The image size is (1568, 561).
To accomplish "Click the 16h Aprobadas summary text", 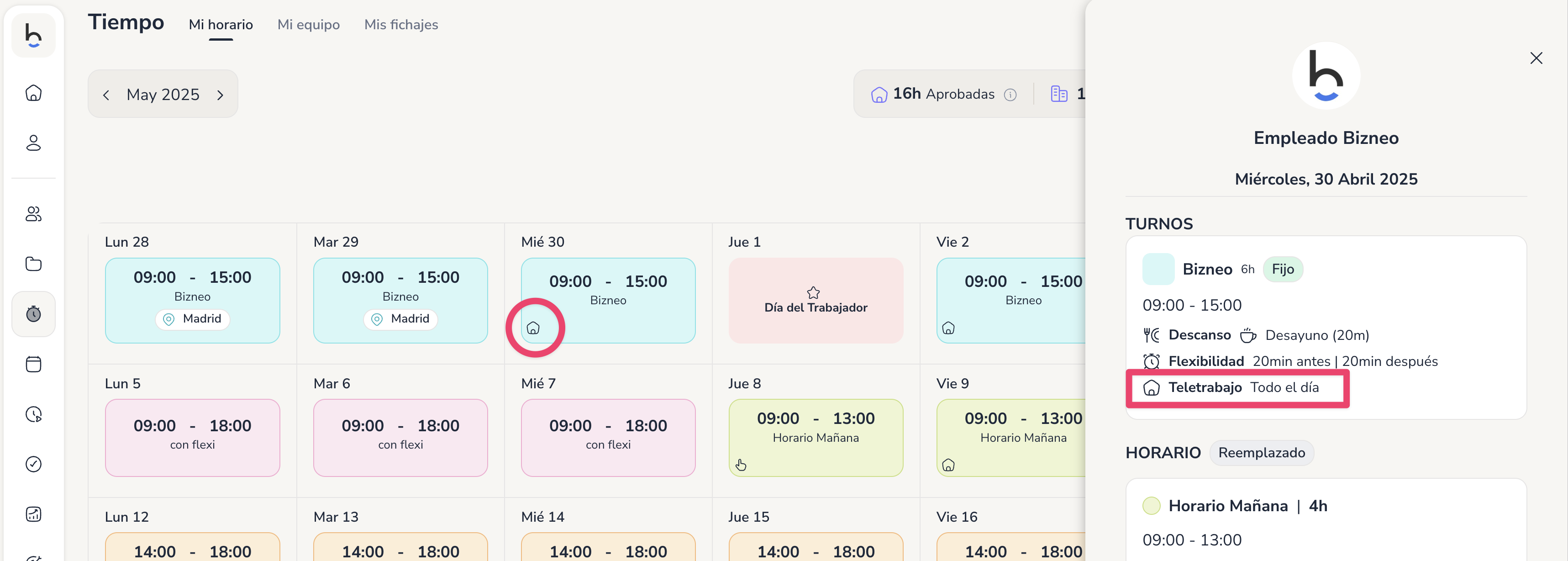I will click(x=943, y=94).
